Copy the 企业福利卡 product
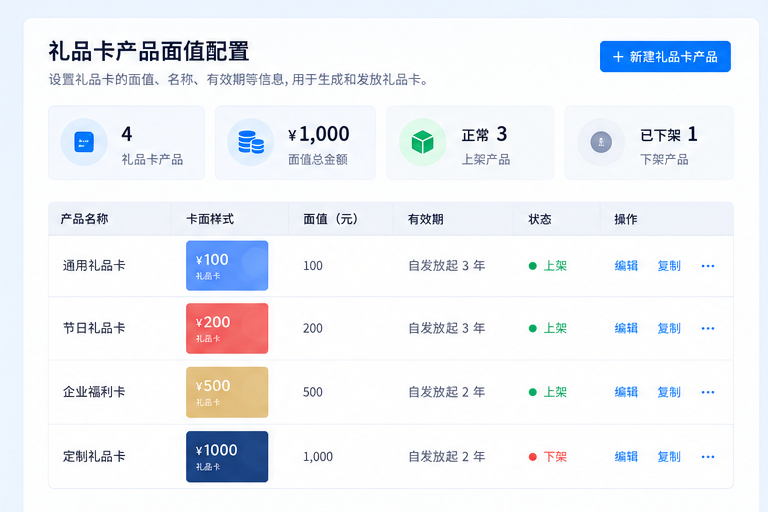The width and height of the screenshot is (768, 512). tap(669, 392)
